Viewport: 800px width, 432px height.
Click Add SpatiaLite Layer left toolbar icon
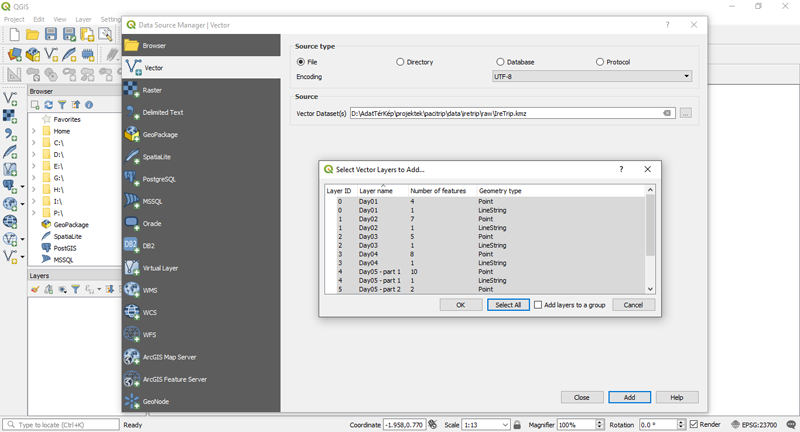click(10, 151)
